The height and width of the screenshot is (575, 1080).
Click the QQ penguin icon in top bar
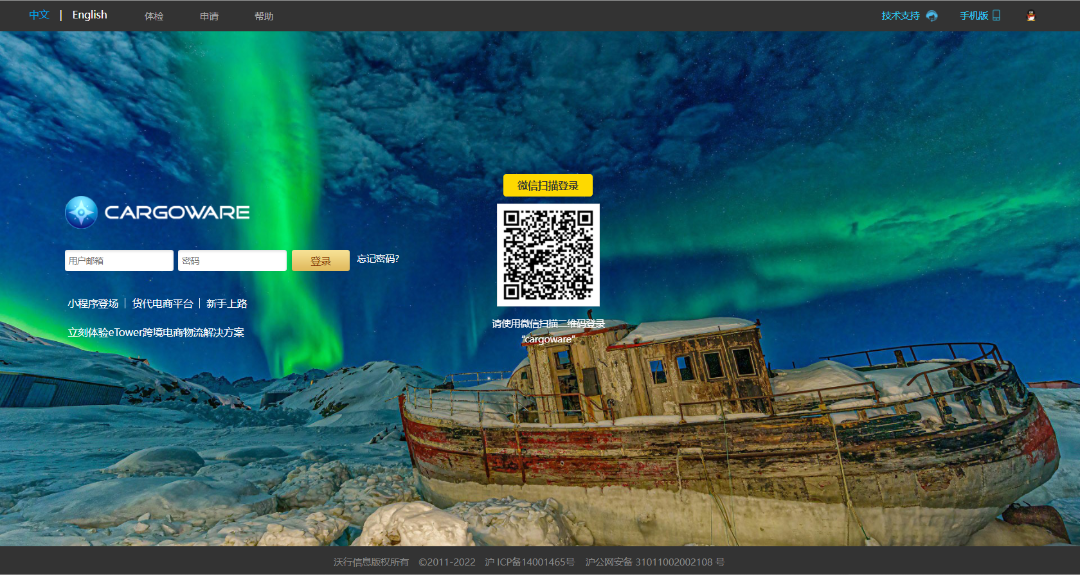coord(1031,16)
